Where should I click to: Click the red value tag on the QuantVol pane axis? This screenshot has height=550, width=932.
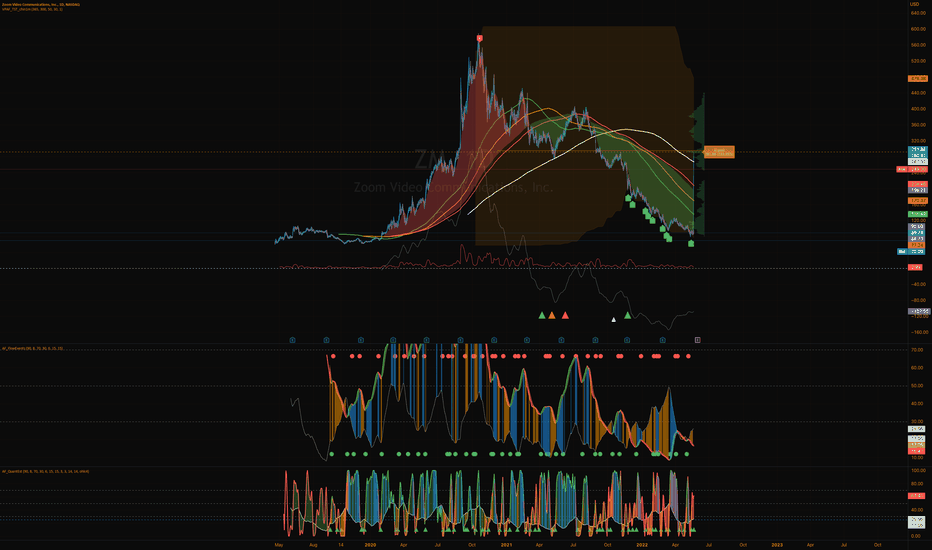tap(917, 496)
